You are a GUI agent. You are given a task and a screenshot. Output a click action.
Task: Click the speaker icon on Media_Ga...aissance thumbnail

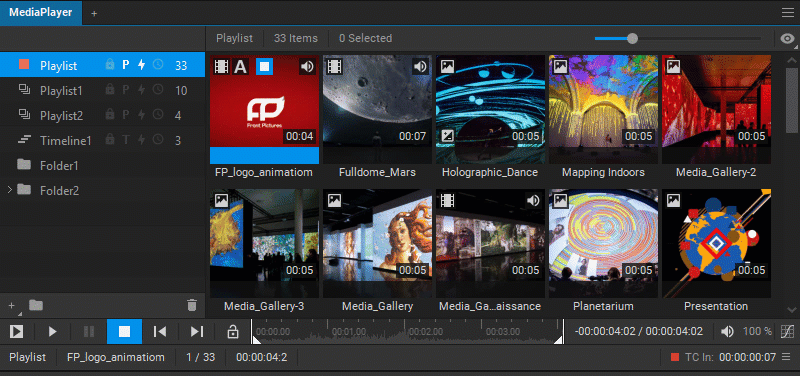point(533,200)
